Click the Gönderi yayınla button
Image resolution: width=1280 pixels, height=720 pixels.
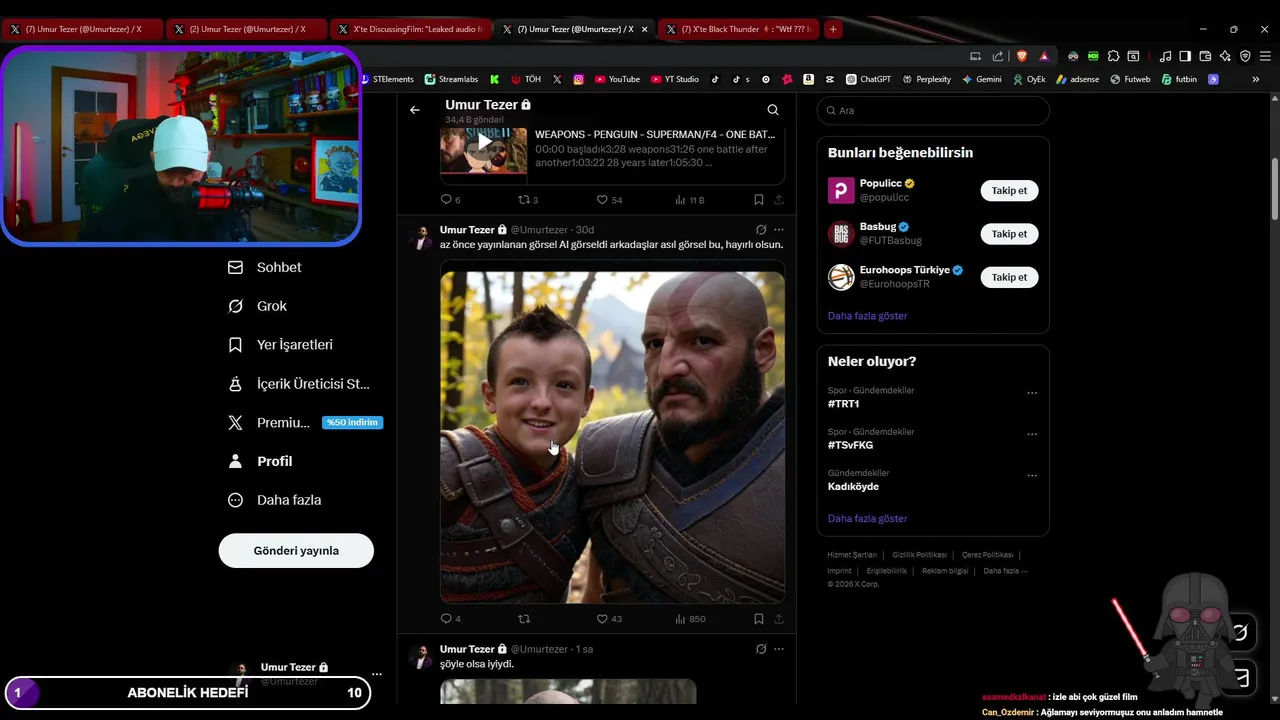tap(296, 551)
